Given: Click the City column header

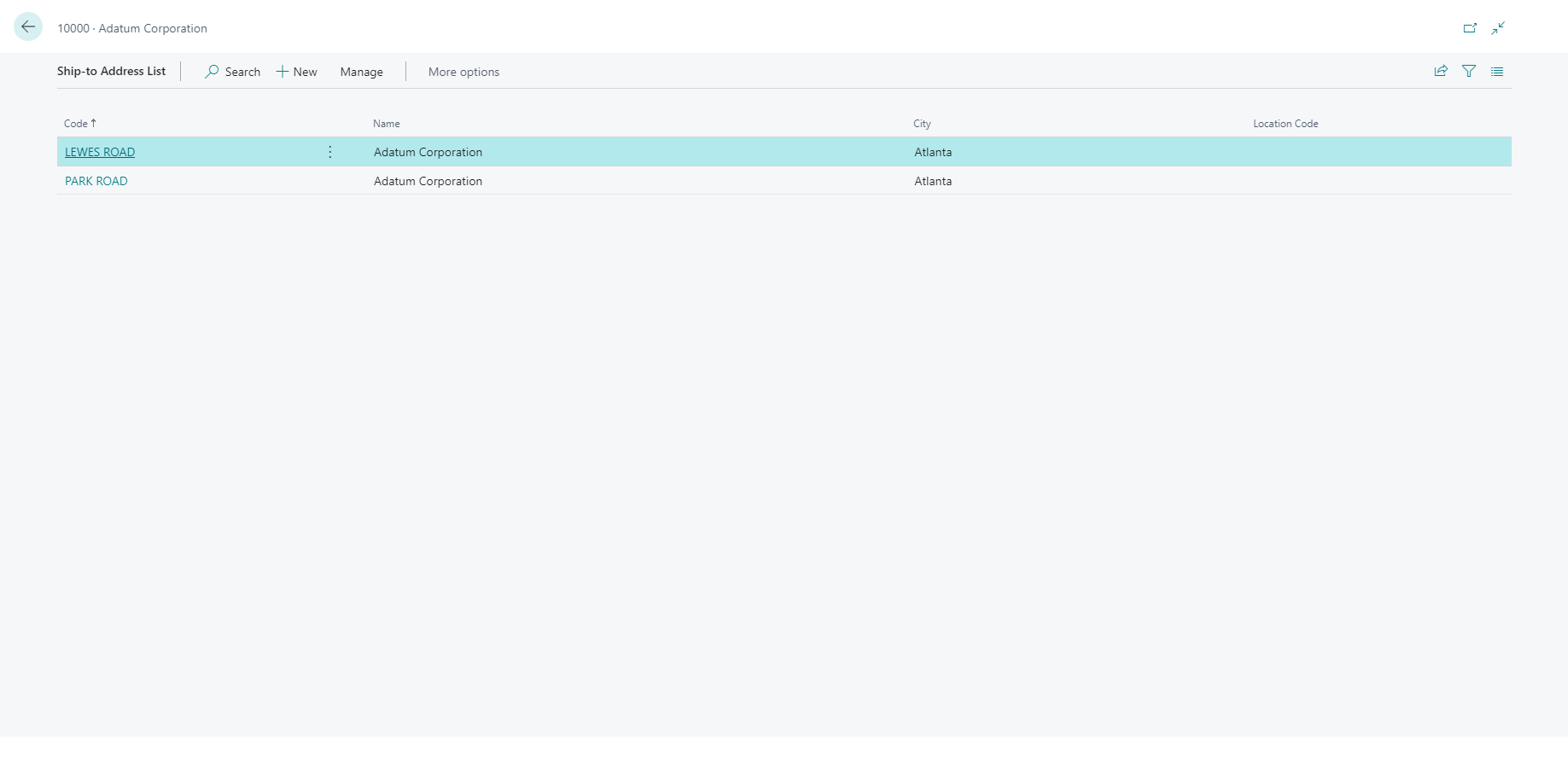Looking at the screenshot, I should pyautogui.click(x=922, y=124).
